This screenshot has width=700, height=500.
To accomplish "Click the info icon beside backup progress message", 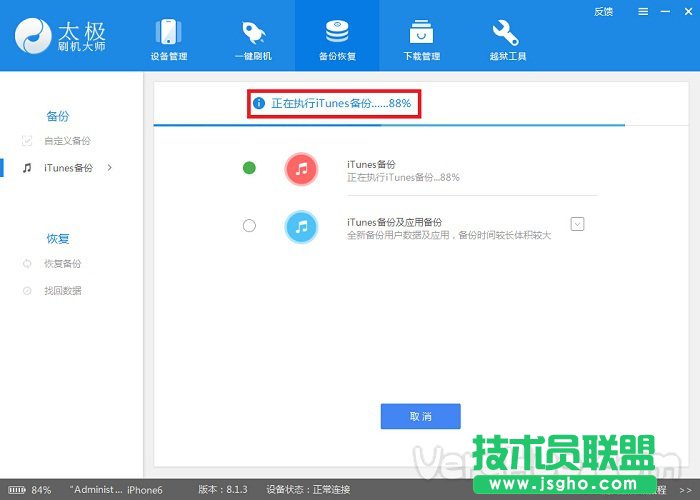I will tap(259, 103).
